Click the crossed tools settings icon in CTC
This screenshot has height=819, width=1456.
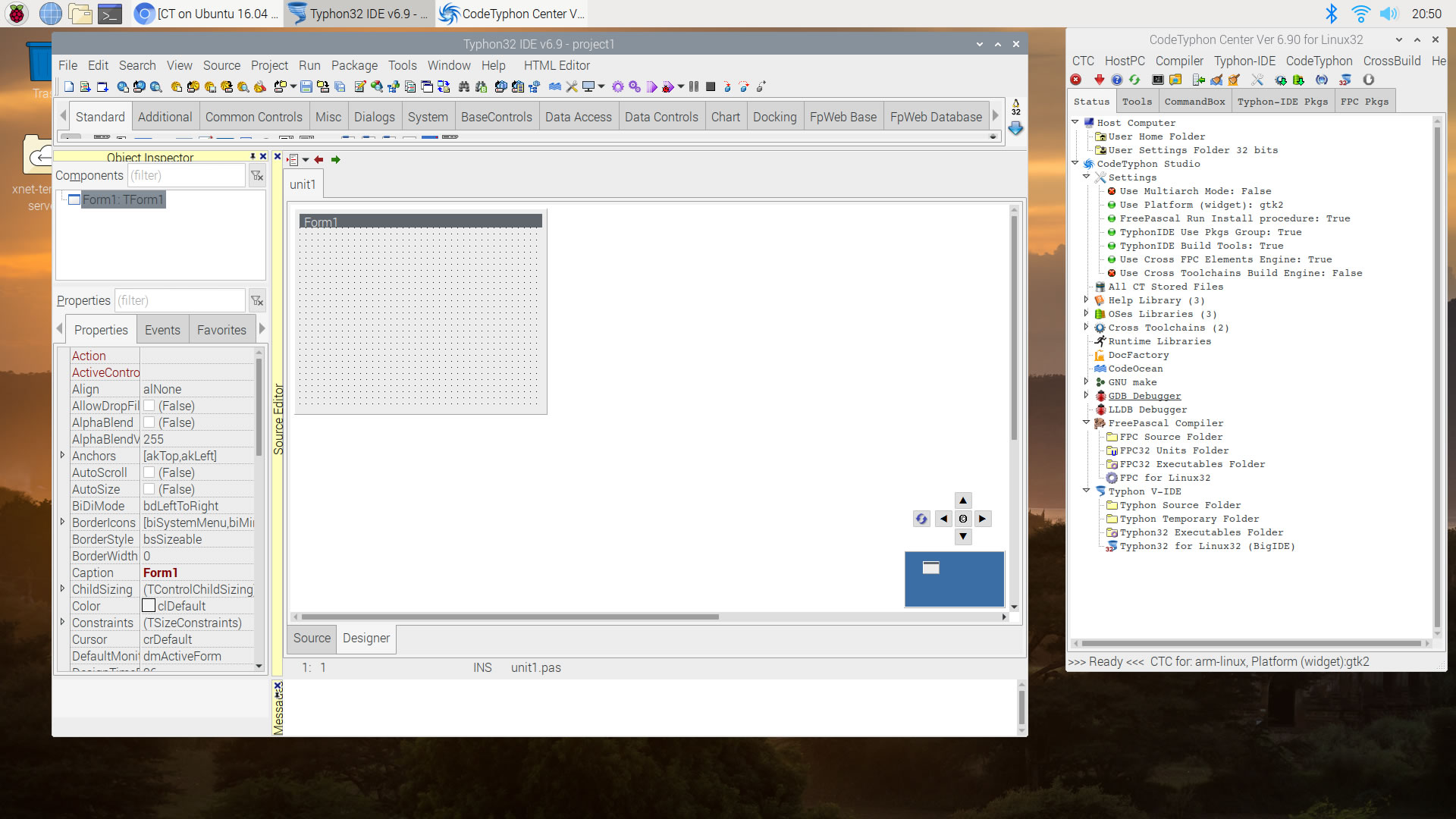1257,80
